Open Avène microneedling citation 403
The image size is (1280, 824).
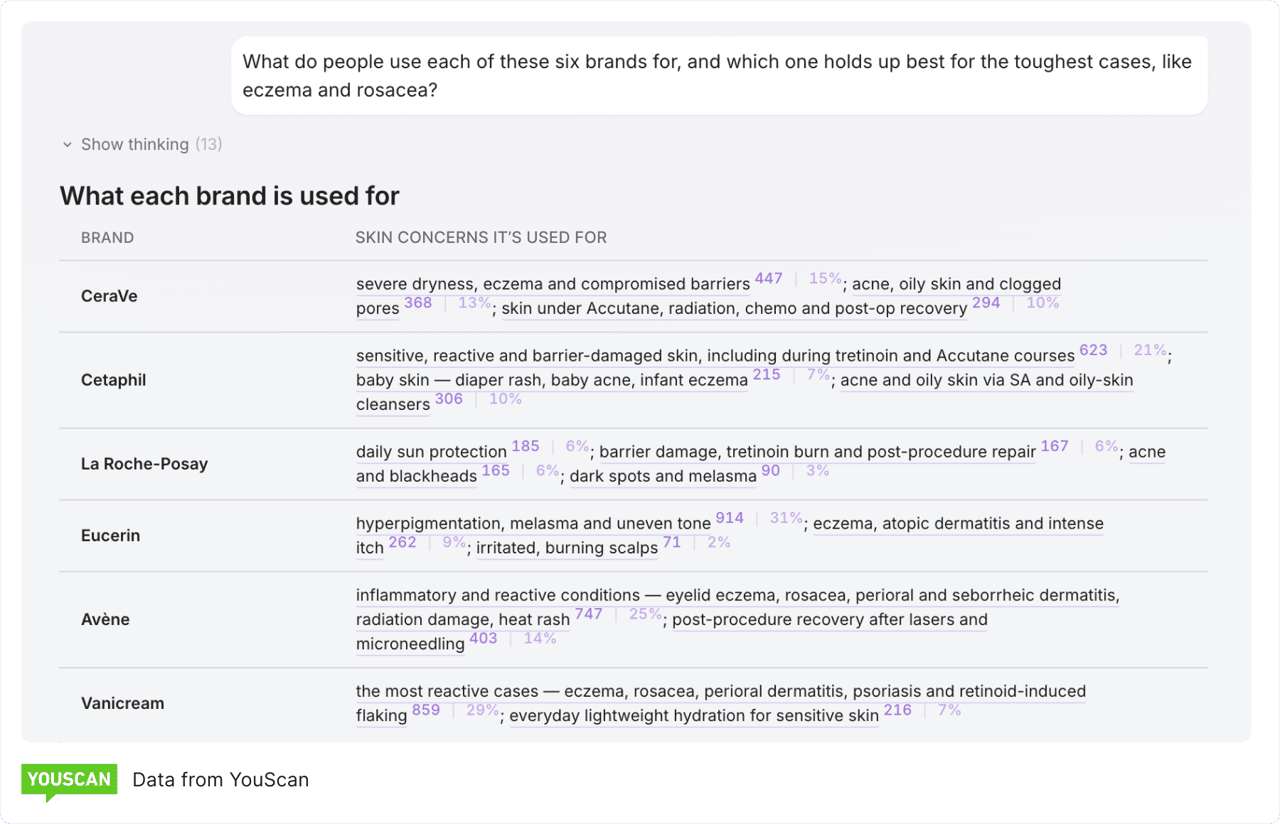click(483, 639)
